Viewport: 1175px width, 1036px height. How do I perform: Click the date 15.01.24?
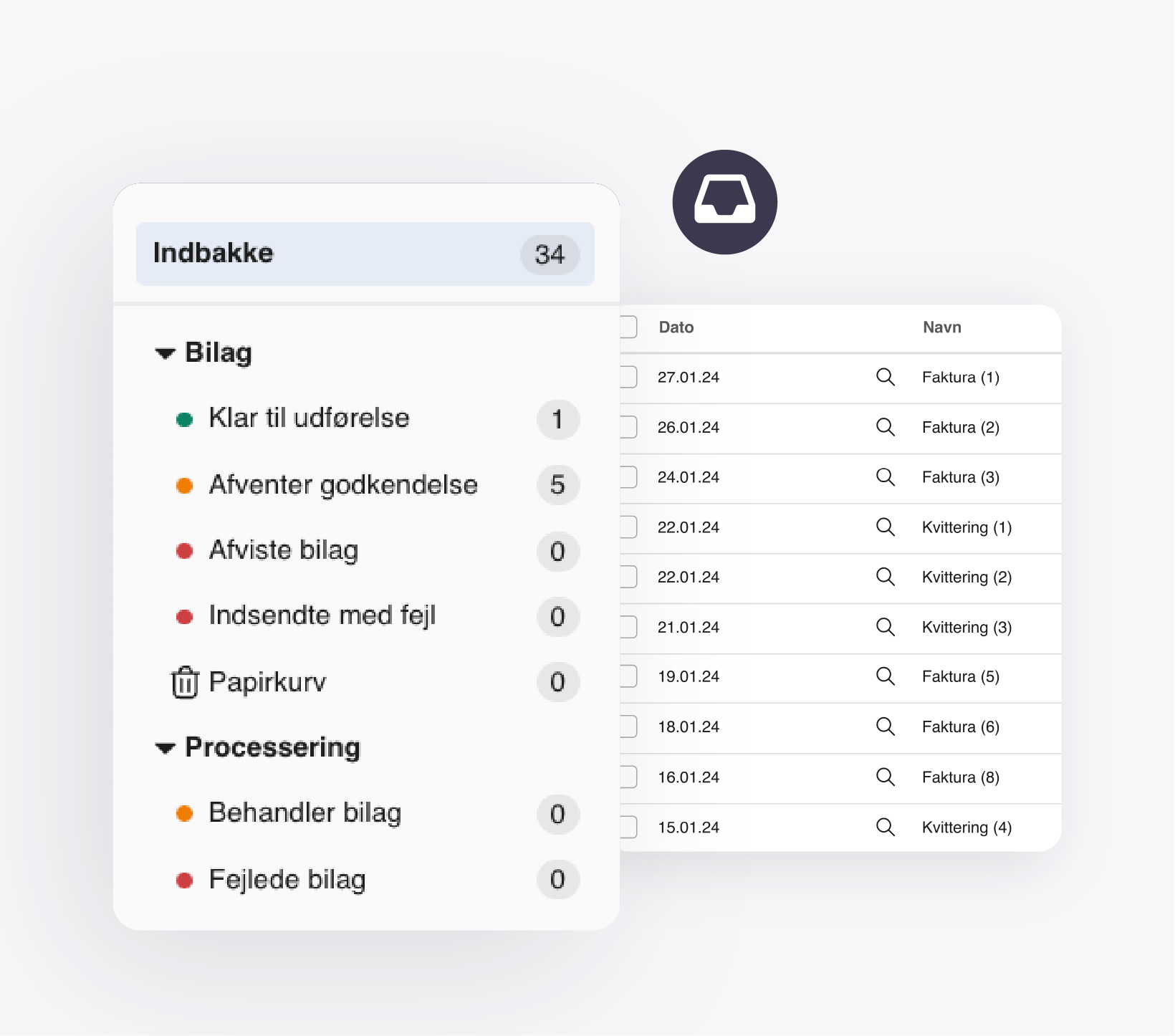(x=689, y=828)
